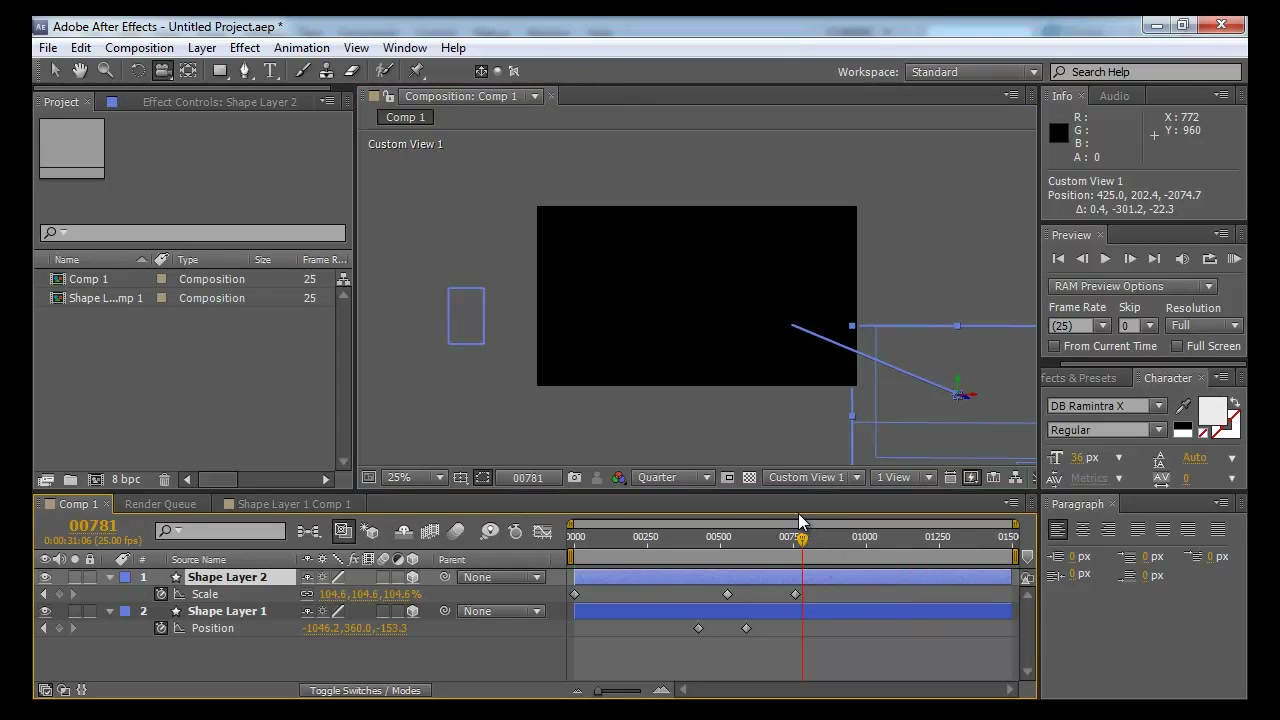The width and height of the screenshot is (1280, 720).
Task: Open the 1 View layout dropdown
Action: (x=904, y=478)
